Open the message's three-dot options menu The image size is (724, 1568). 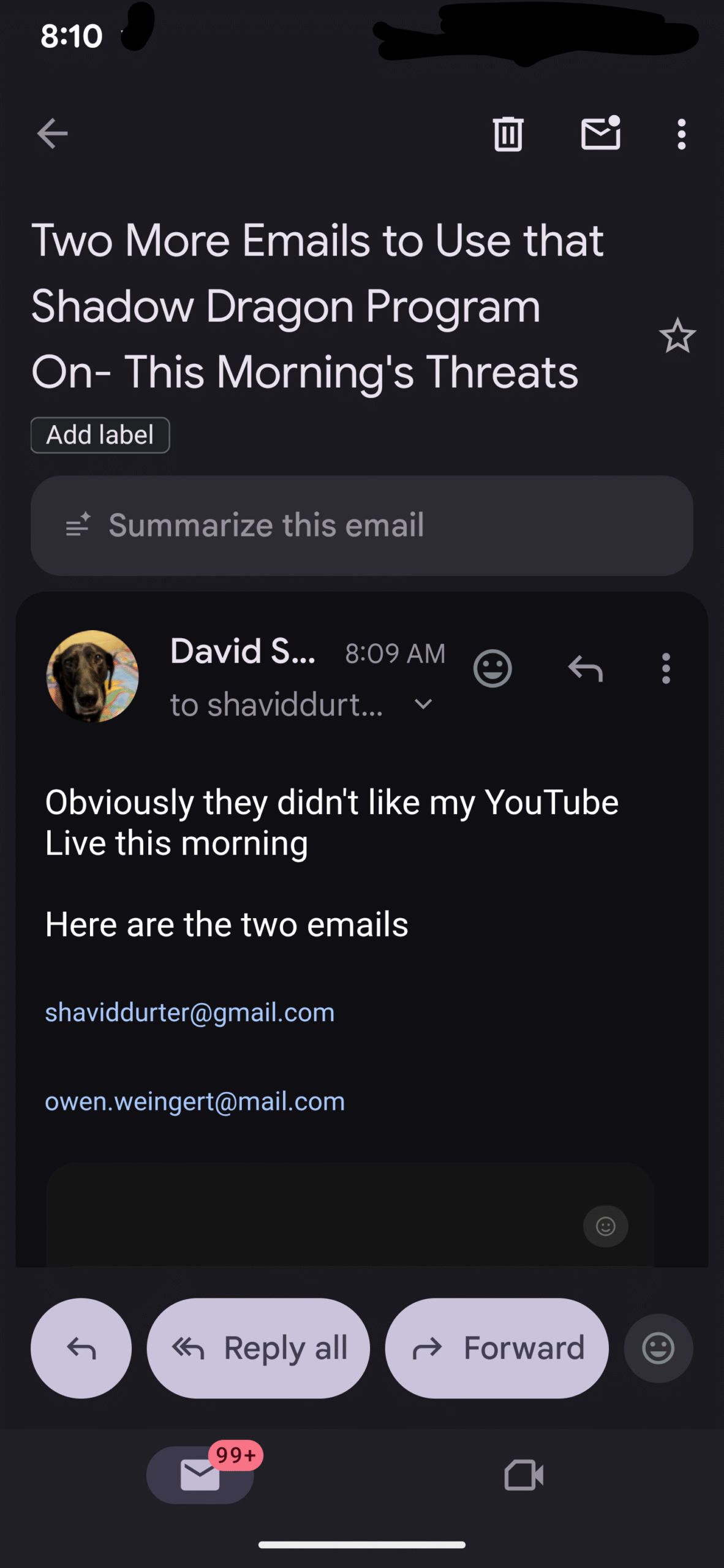(x=666, y=668)
